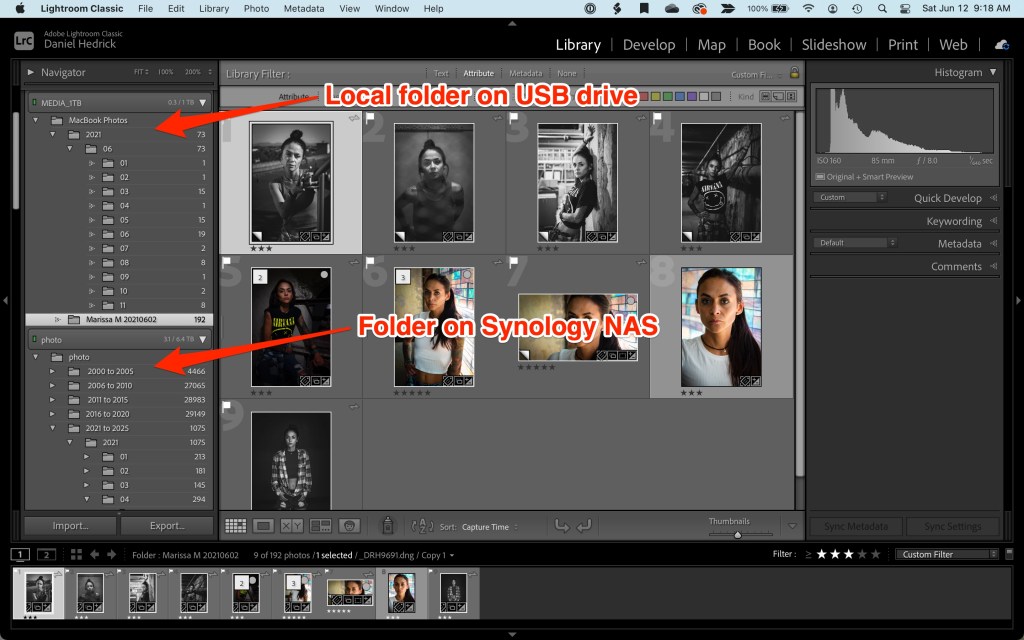
Task: Expand the 2000 to 2005 folder
Action: [53, 371]
